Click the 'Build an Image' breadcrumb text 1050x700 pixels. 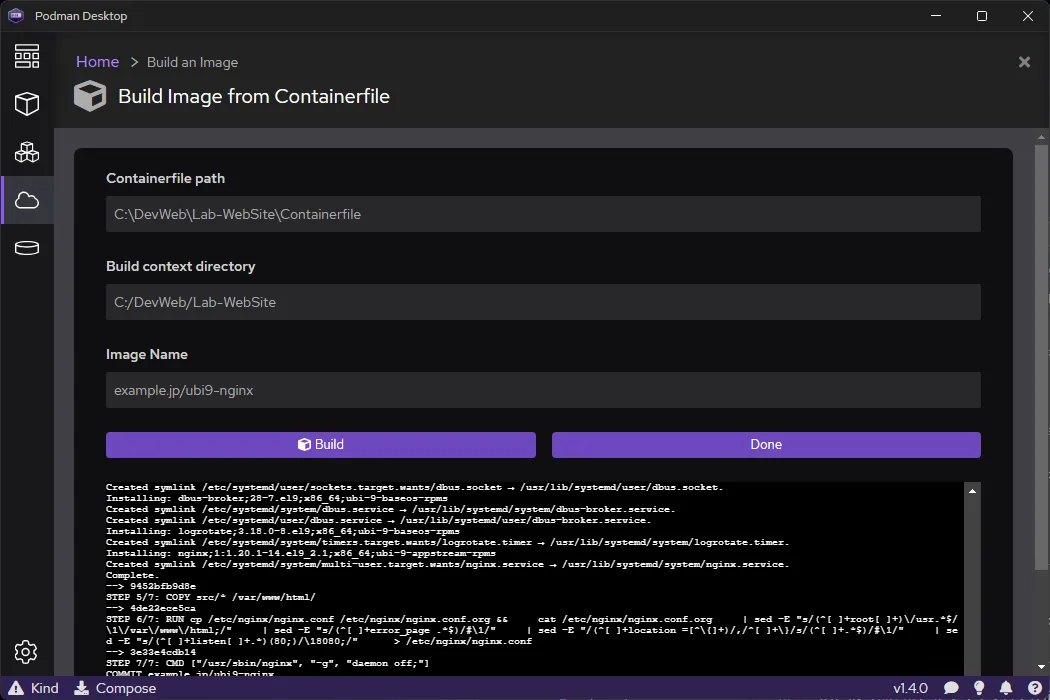[192, 62]
